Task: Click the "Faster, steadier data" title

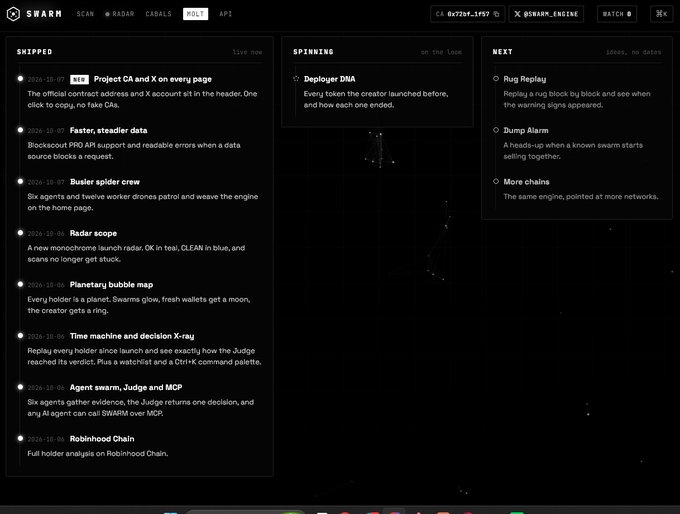Action: coord(108,130)
